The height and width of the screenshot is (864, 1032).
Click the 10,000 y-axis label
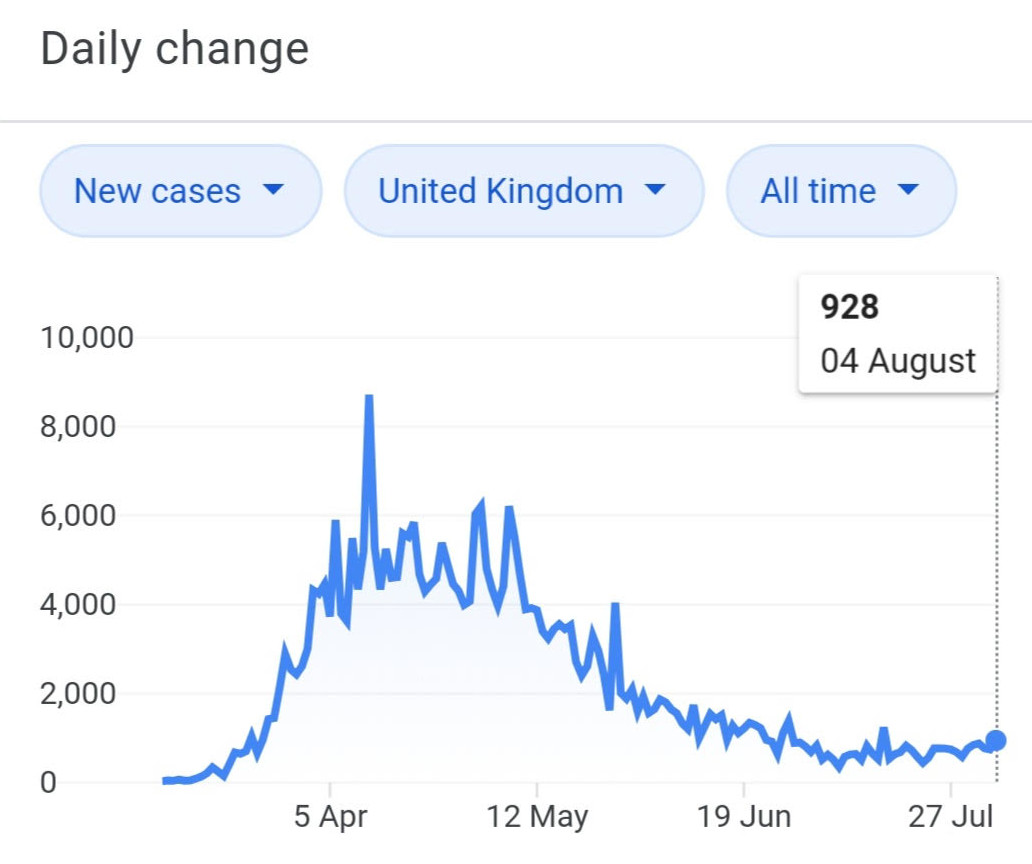(x=87, y=338)
